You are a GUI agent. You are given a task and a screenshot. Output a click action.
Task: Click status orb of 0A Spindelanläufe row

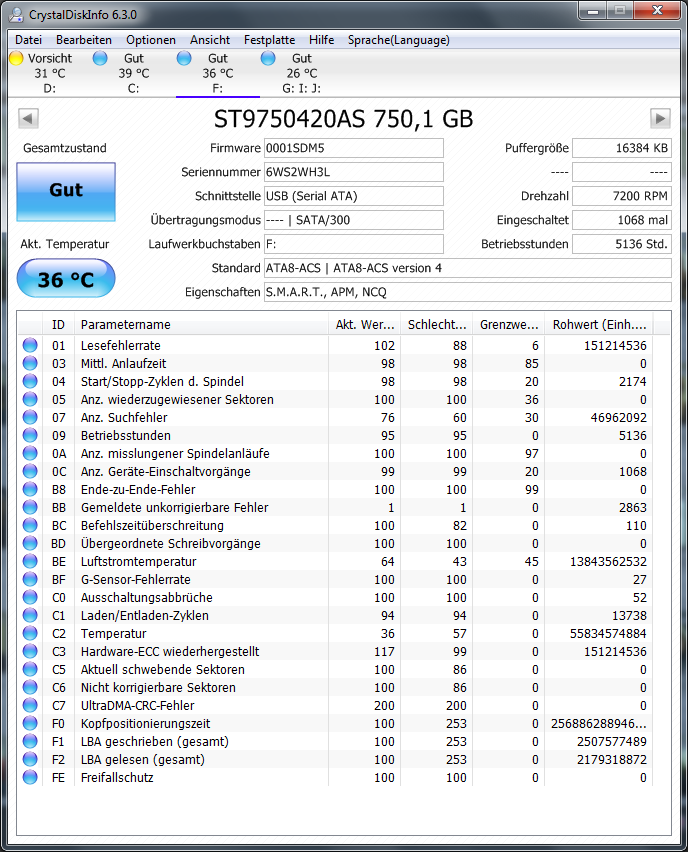(x=30, y=453)
